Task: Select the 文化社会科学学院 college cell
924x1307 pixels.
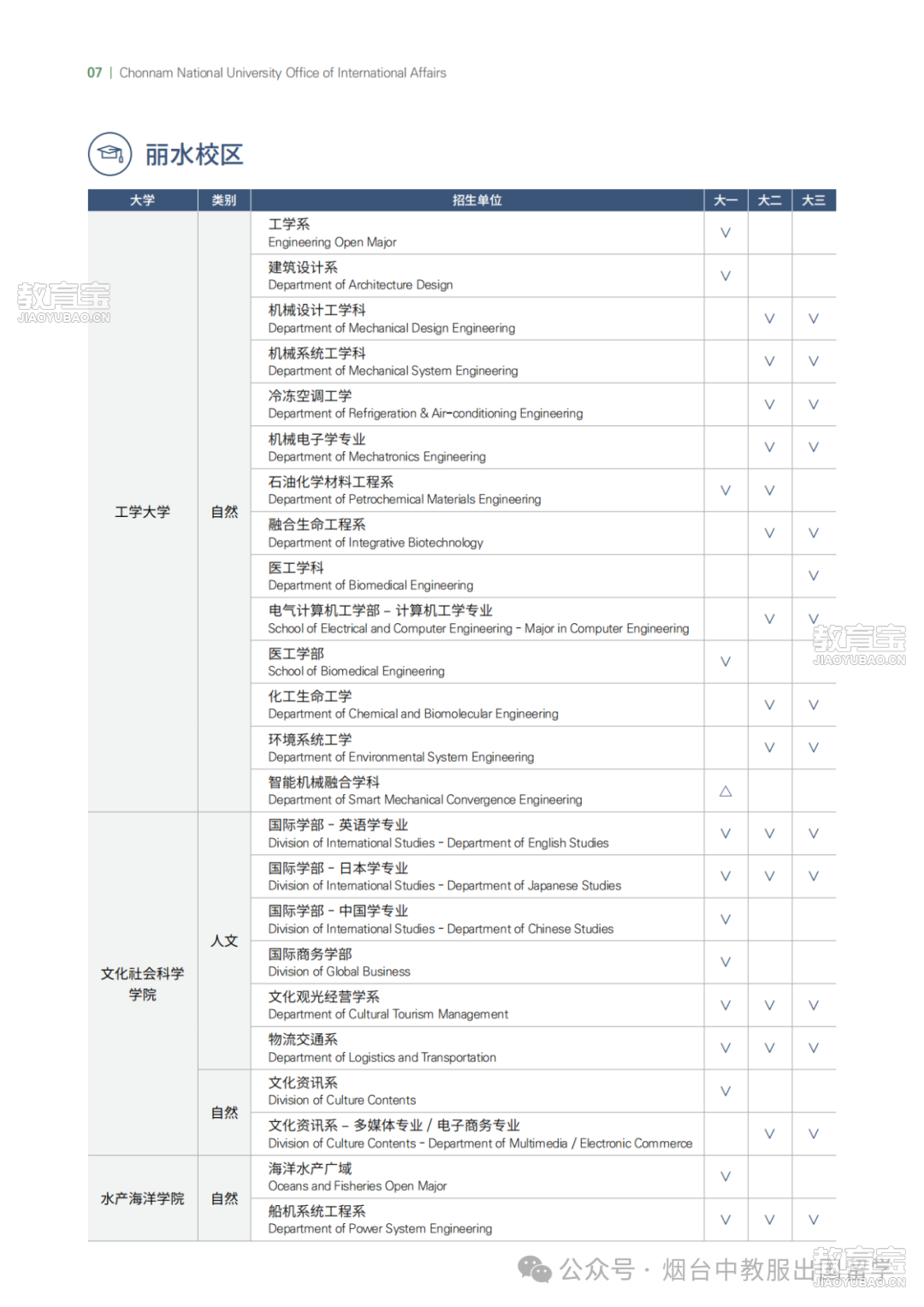Action: click(143, 984)
